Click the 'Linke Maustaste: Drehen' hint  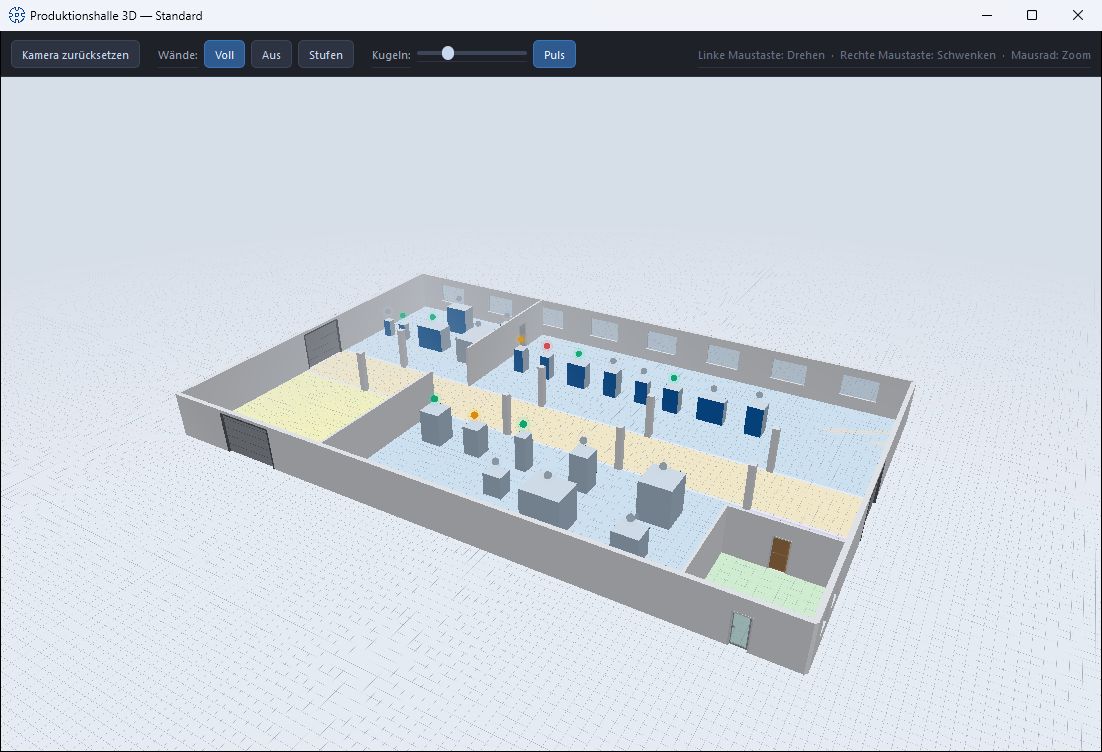[x=761, y=55]
